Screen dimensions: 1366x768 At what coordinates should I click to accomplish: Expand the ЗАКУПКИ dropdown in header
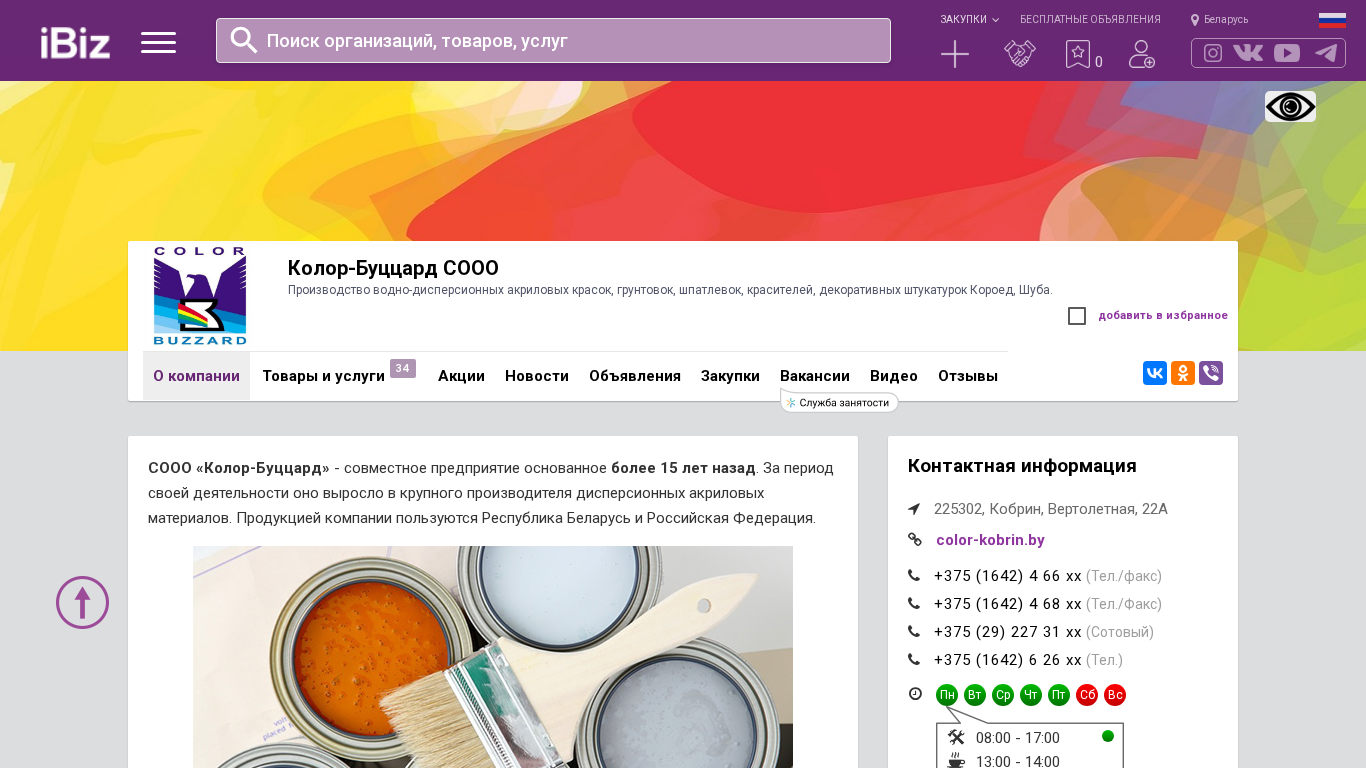click(969, 19)
